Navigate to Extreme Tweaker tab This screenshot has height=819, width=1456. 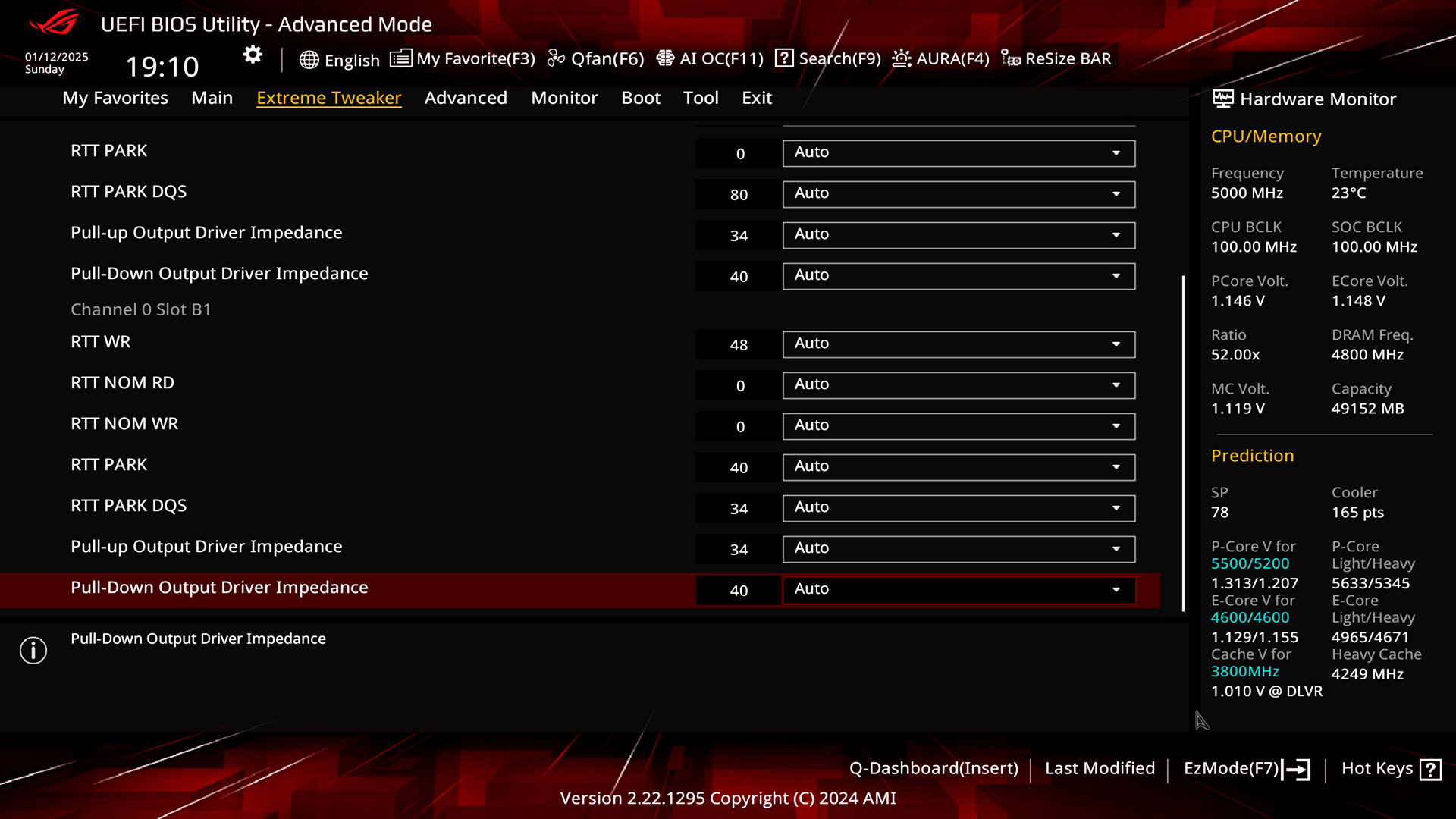[329, 97]
